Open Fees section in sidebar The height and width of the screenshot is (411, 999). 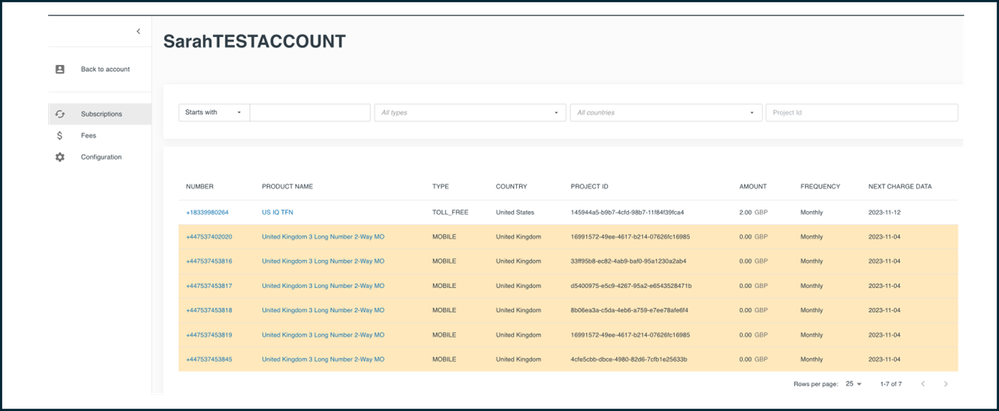click(99, 136)
